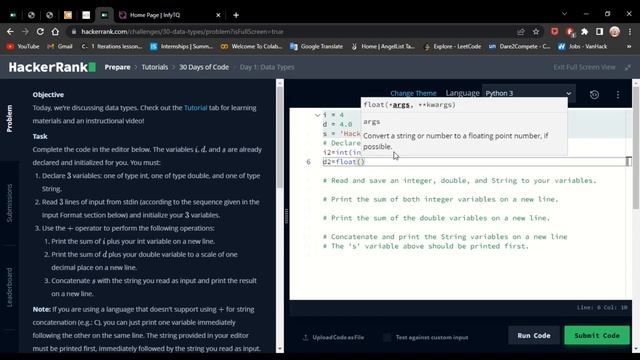
Task: Reload the page with the refresh icon
Action: coord(40,31)
